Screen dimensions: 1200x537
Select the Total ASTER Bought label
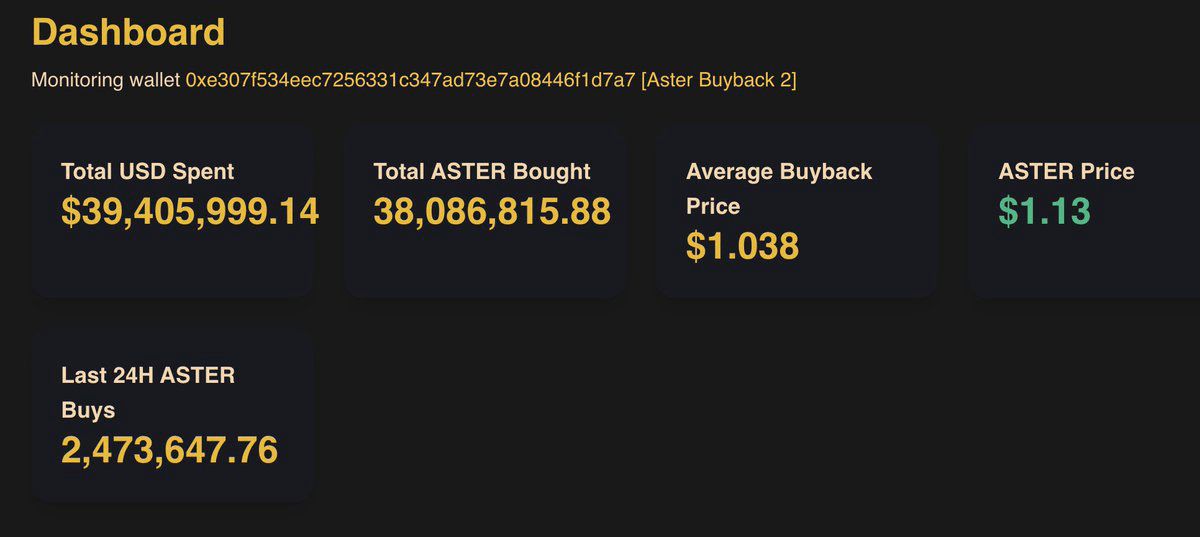click(482, 171)
